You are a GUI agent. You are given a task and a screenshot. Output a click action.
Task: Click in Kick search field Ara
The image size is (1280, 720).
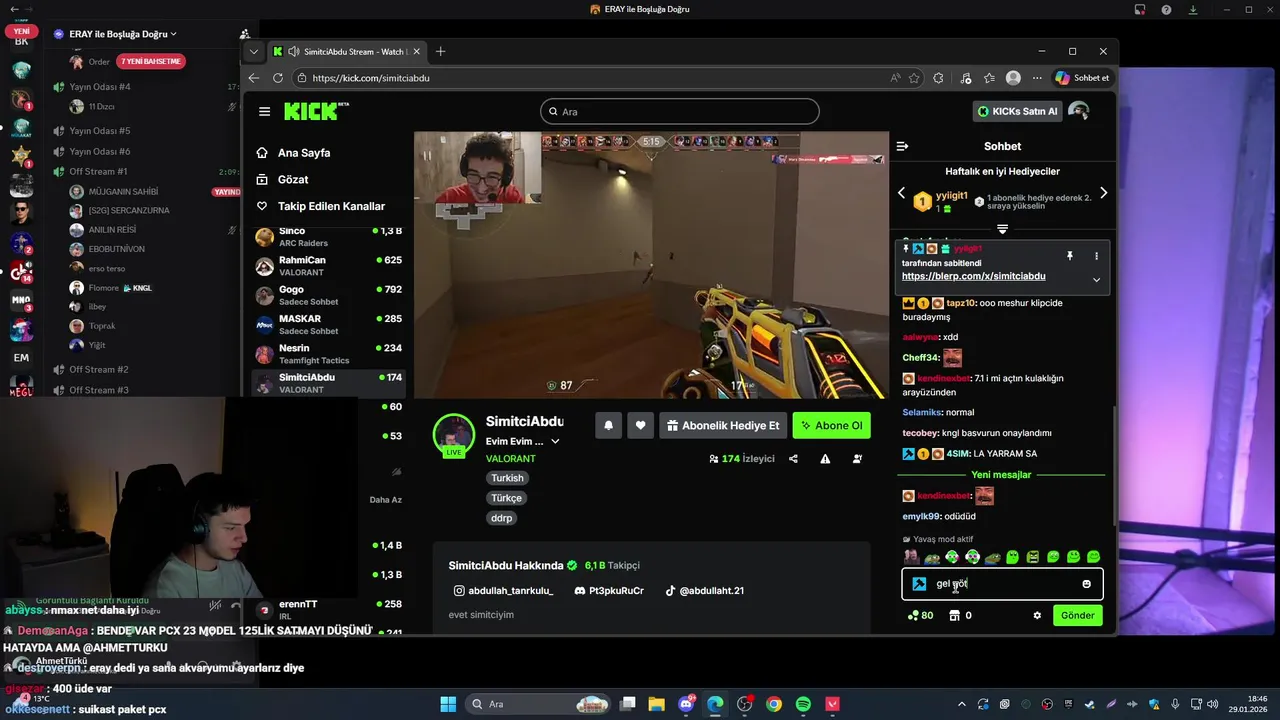pos(680,111)
